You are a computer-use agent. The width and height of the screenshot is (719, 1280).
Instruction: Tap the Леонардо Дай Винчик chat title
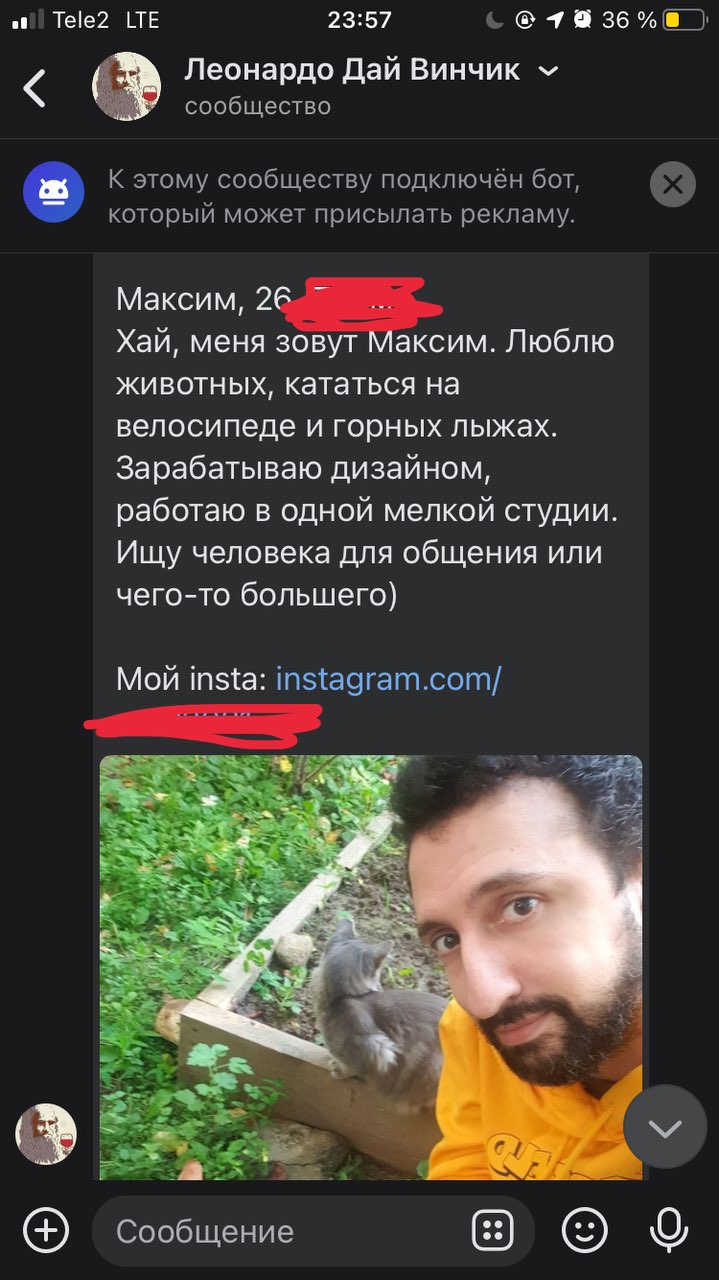click(352, 70)
